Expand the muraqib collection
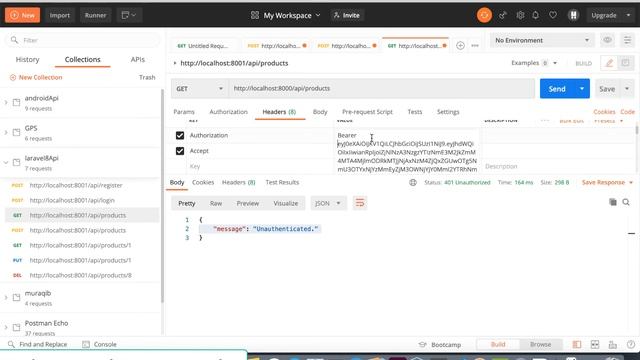The image size is (640, 360). (x=6, y=298)
